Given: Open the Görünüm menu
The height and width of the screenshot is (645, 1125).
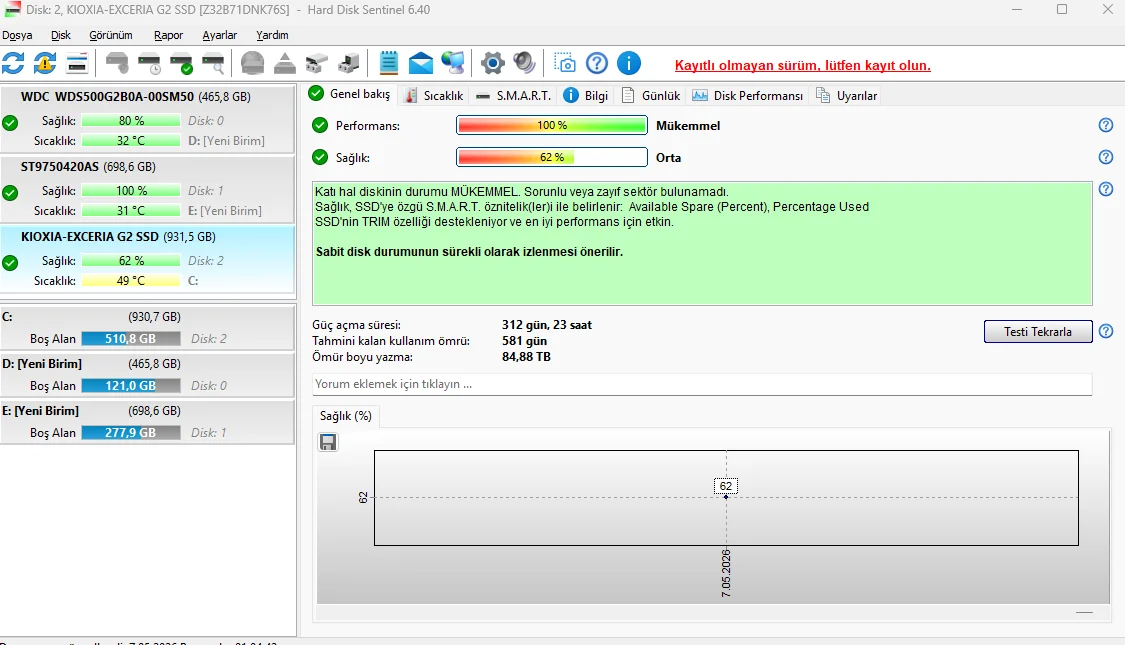Looking at the screenshot, I should (x=110, y=35).
